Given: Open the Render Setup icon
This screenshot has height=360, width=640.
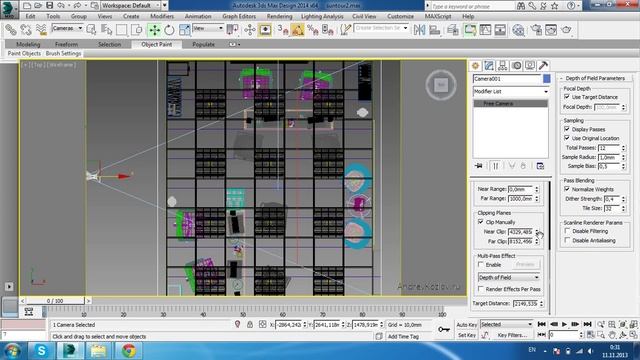Looking at the screenshot, I should point(536,30).
